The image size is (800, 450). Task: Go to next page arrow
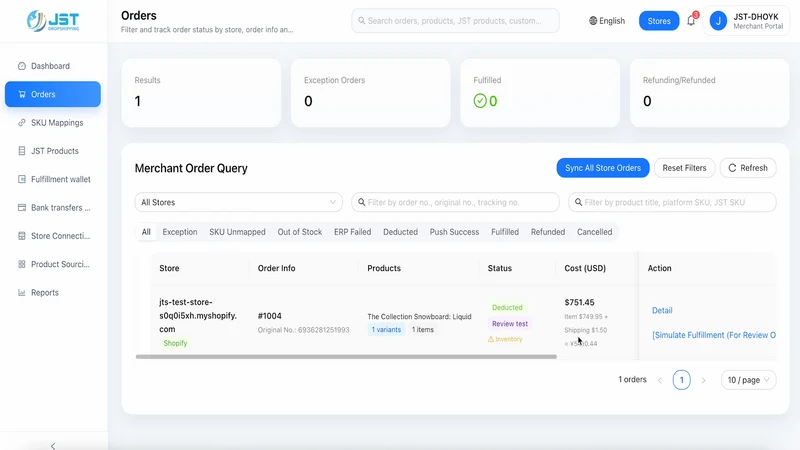click(x=704, y=380)
